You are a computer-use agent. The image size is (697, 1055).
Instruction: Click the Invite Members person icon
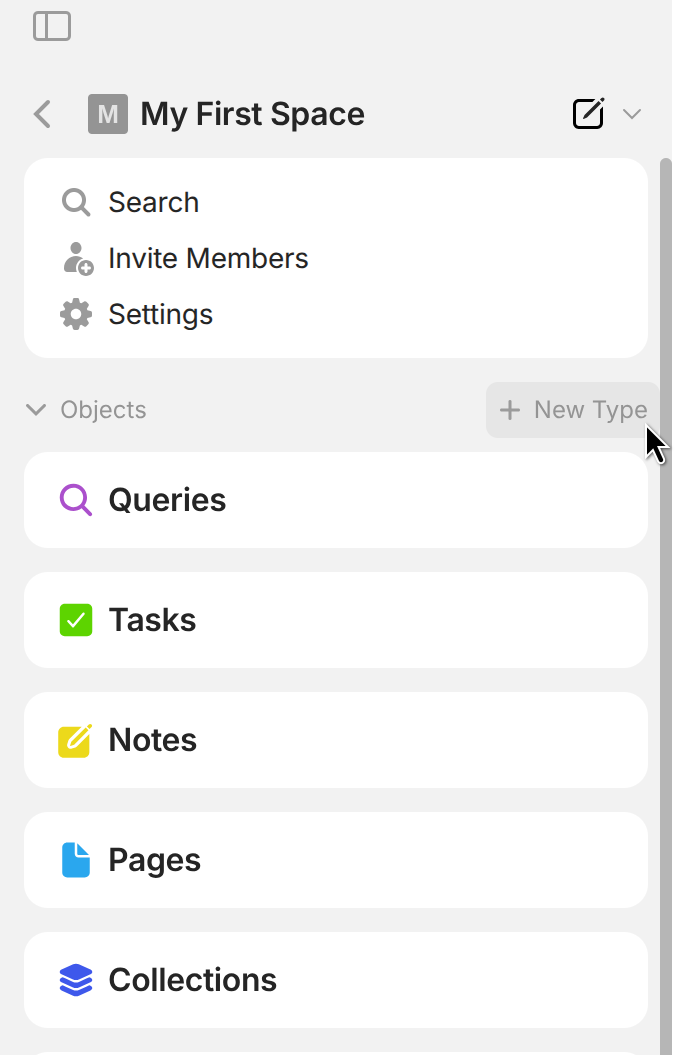[76, 259]
